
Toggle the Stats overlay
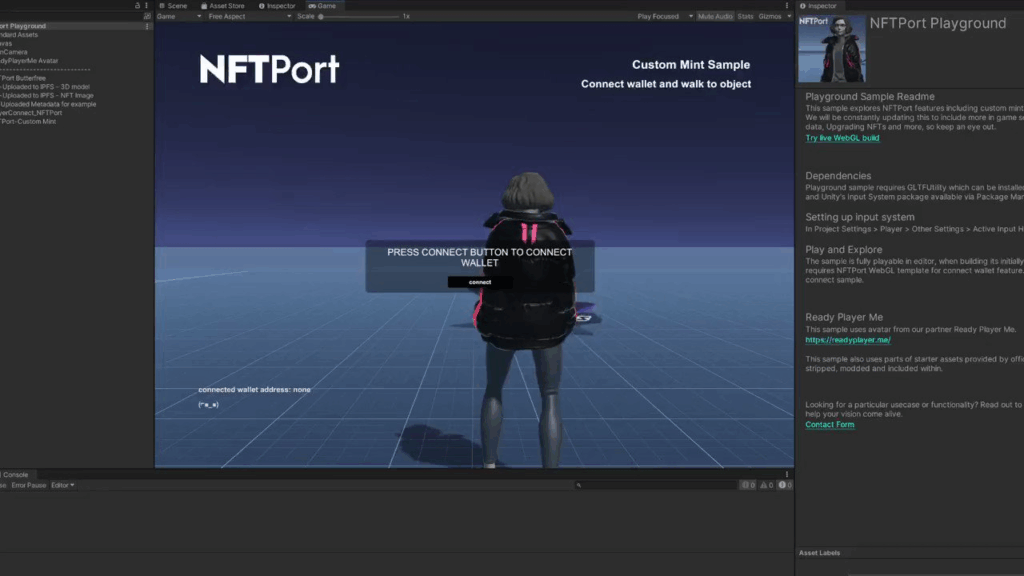(745, 16)
